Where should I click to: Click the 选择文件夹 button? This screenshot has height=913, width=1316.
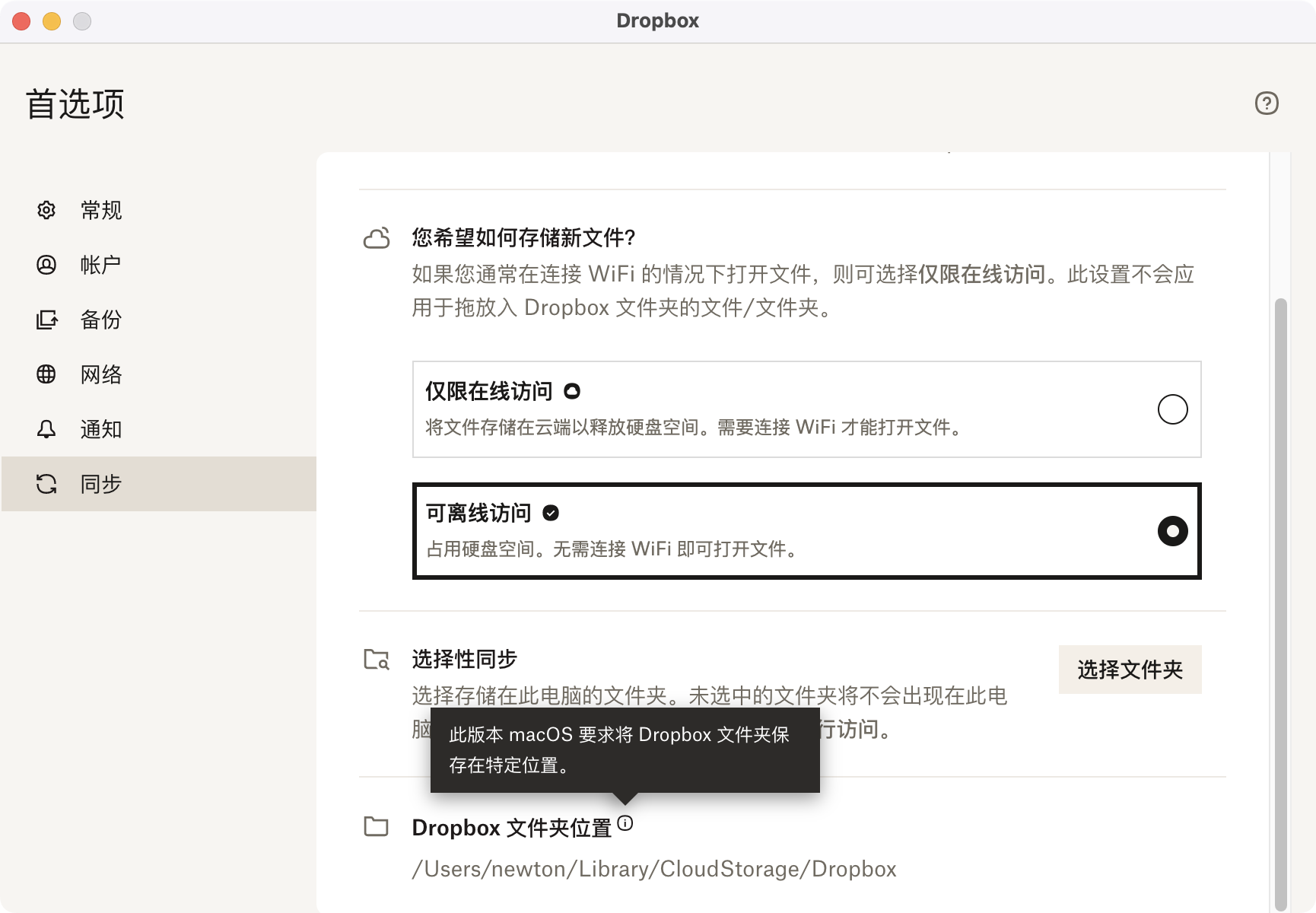coord(1130,670)
